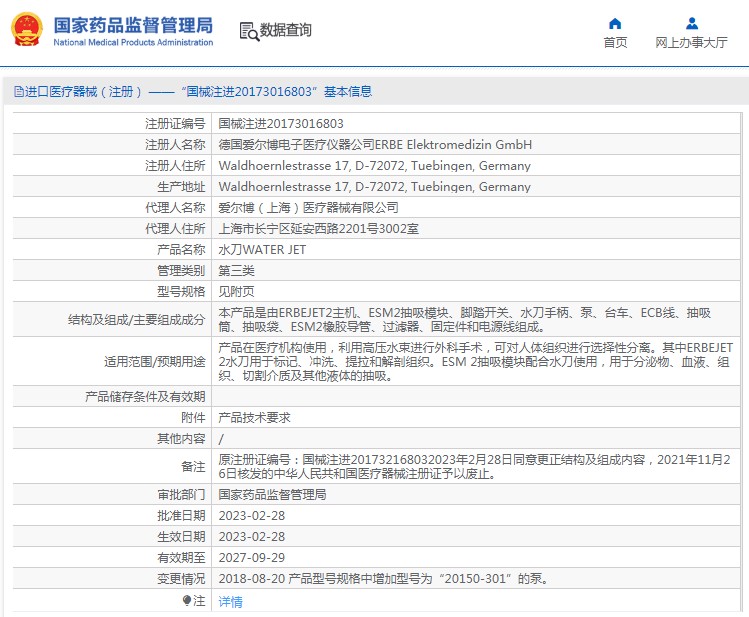Select the slash value in 其他内容 row

[221, 439]
